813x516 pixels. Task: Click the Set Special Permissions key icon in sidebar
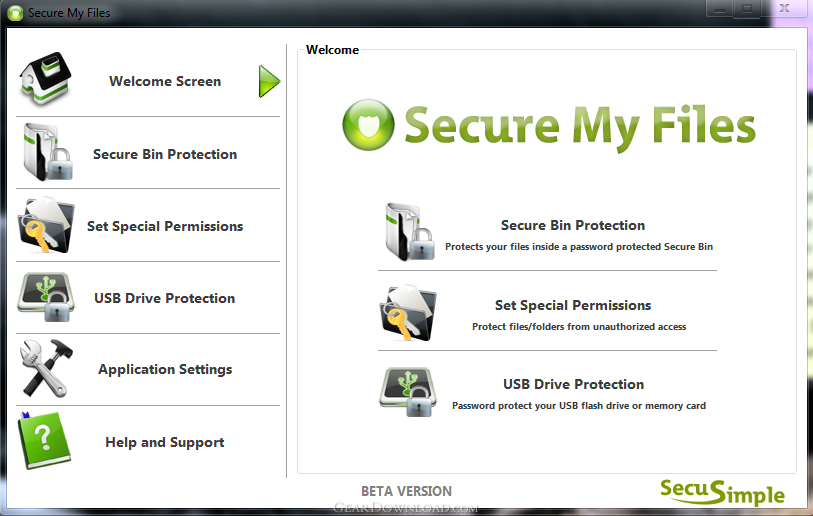tap(46, 225)
